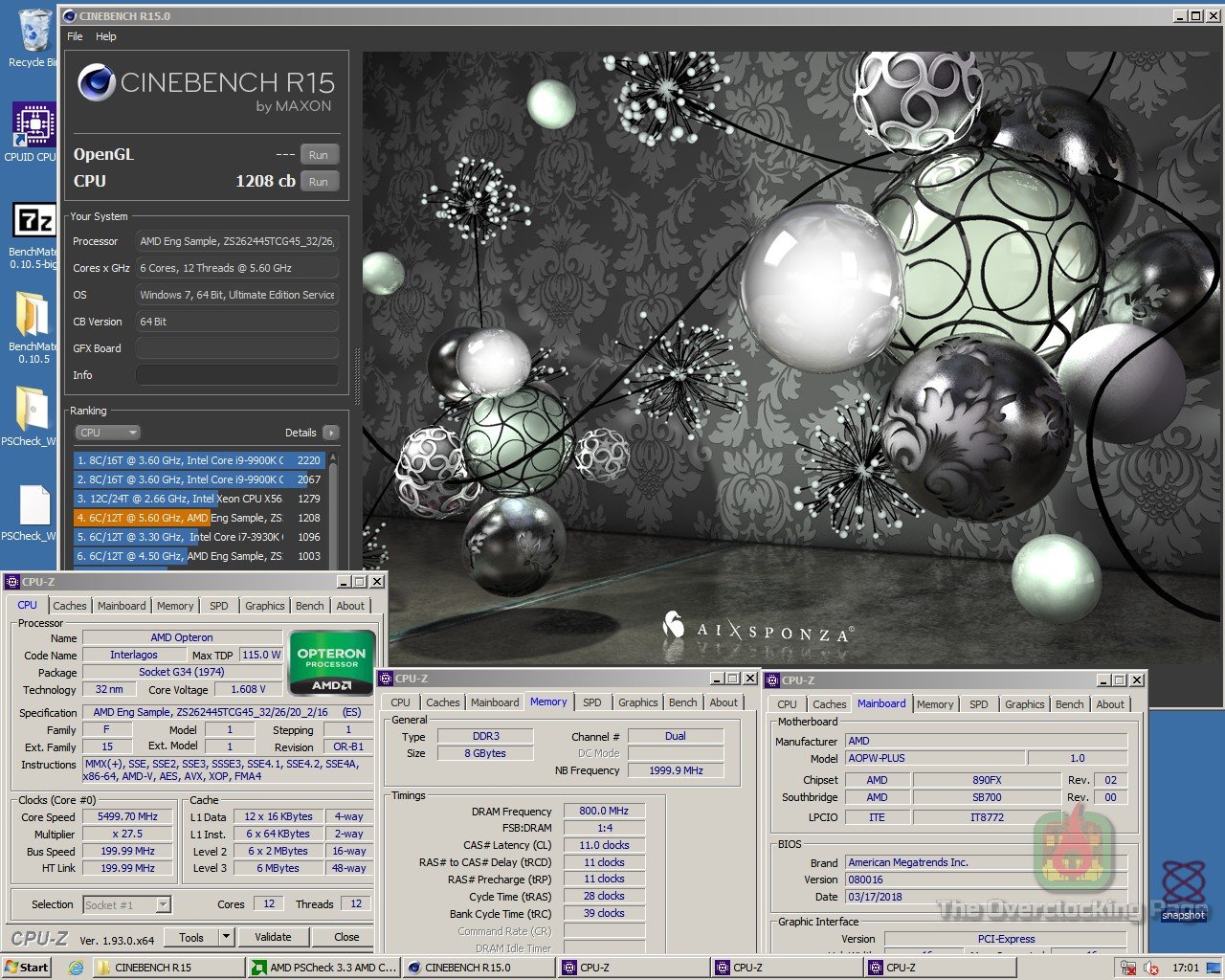1225x980 pixels.
Task: Run the OpenGL benchmark test
Action: point(319,155)
